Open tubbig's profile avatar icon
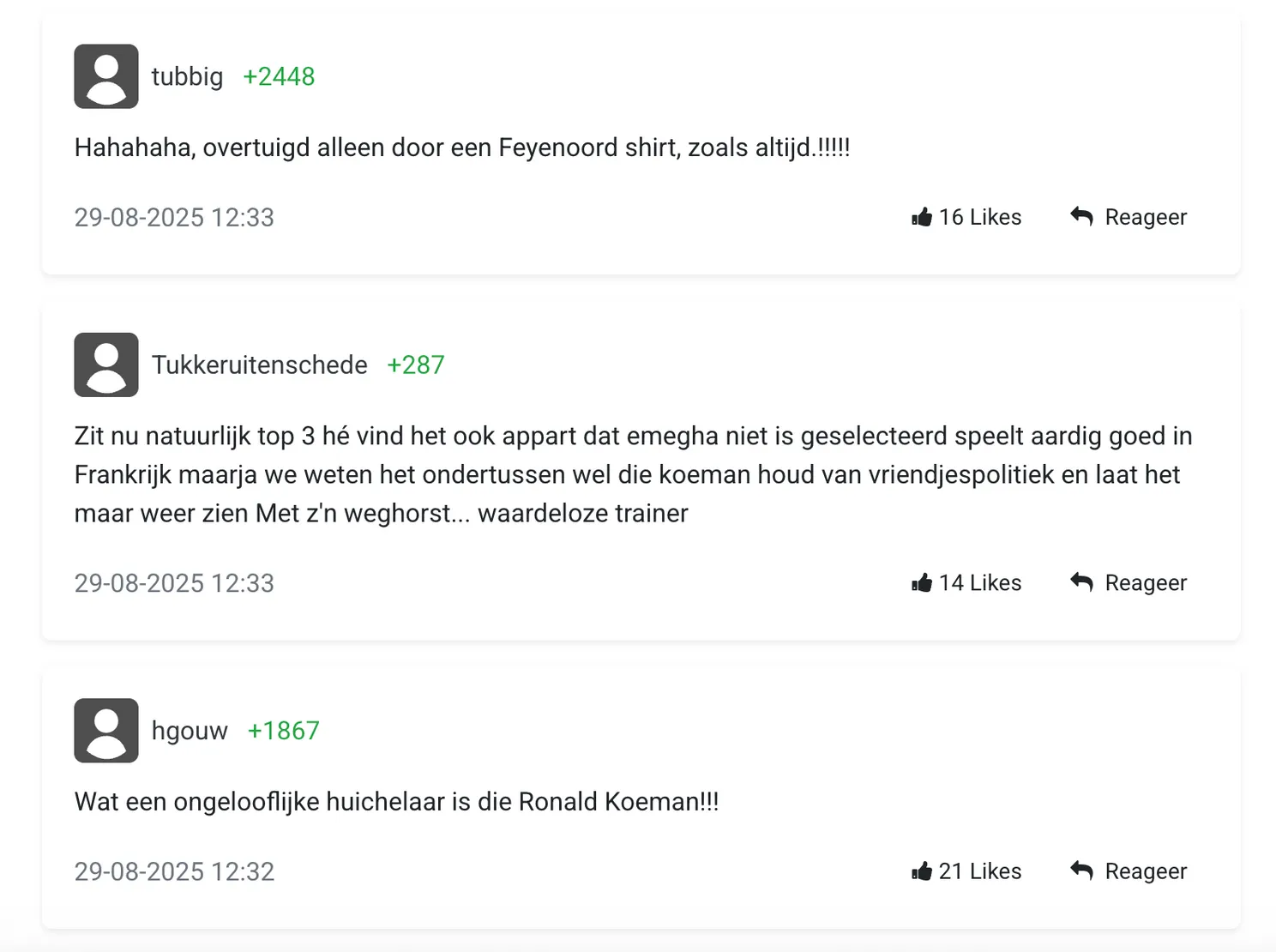 pyautogui.click(x=105, y=75)
